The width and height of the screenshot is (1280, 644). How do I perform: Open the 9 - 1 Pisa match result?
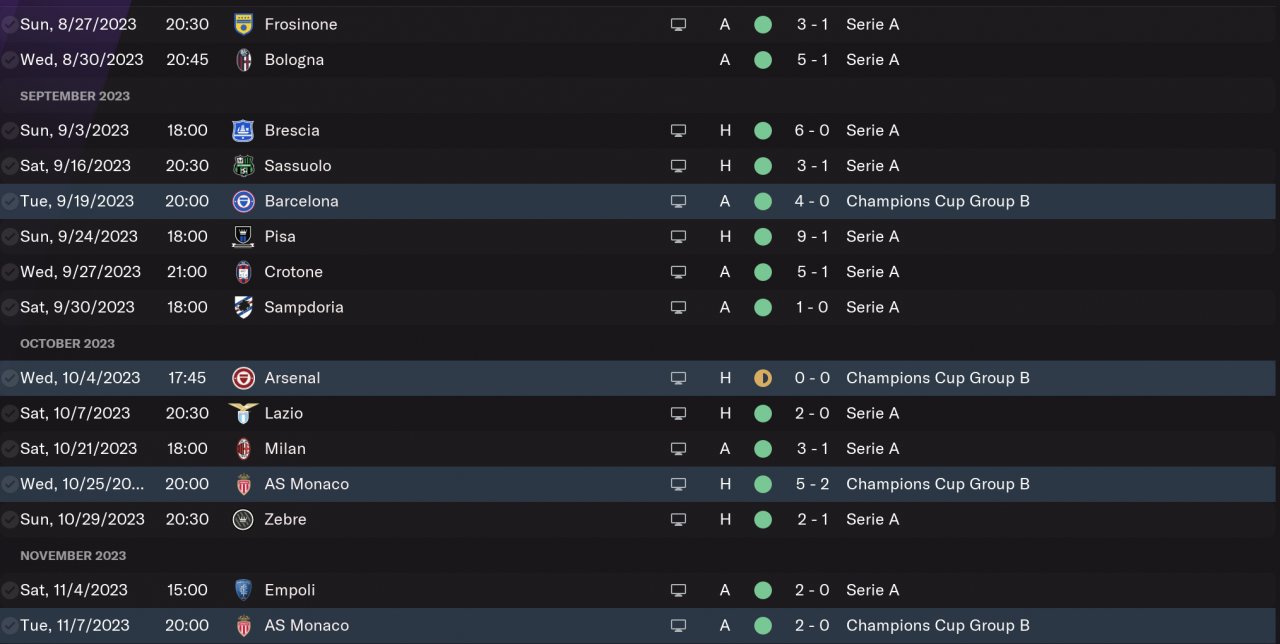(x=812, y=237)
